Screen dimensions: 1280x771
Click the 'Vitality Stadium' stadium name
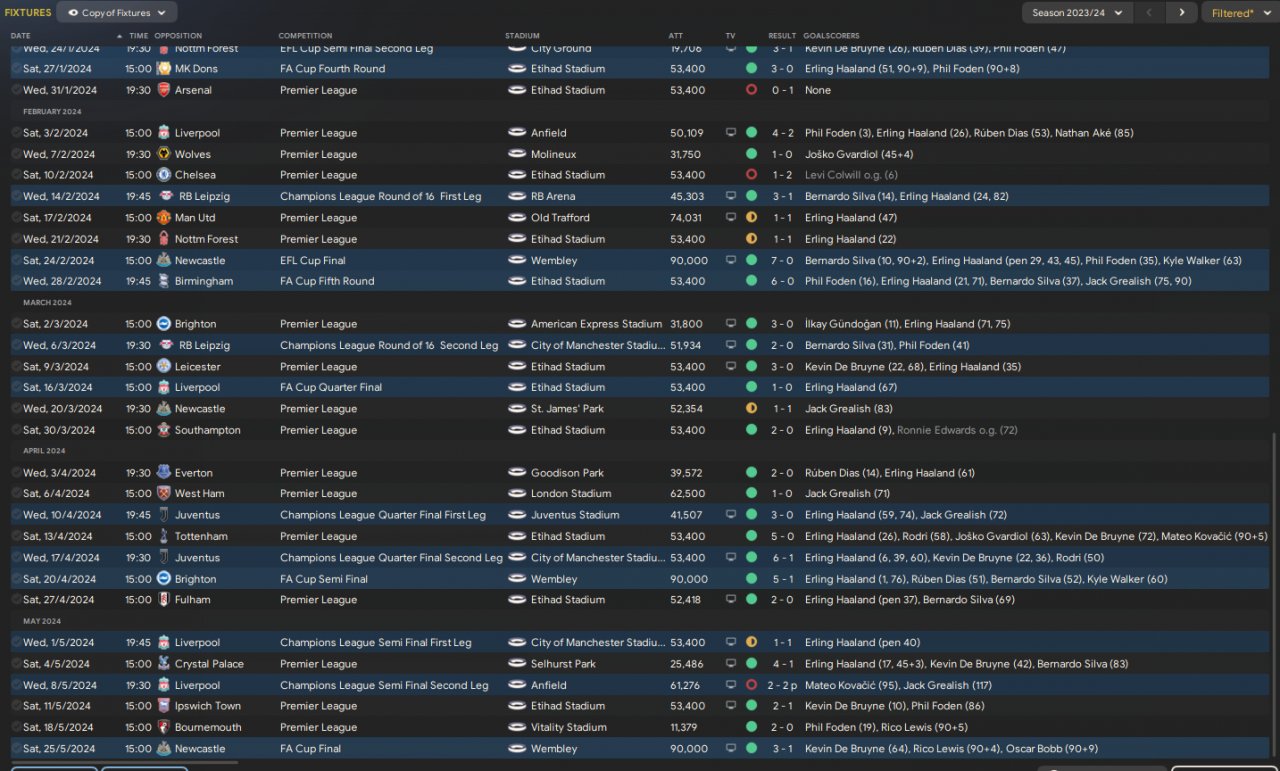(569, 728)
